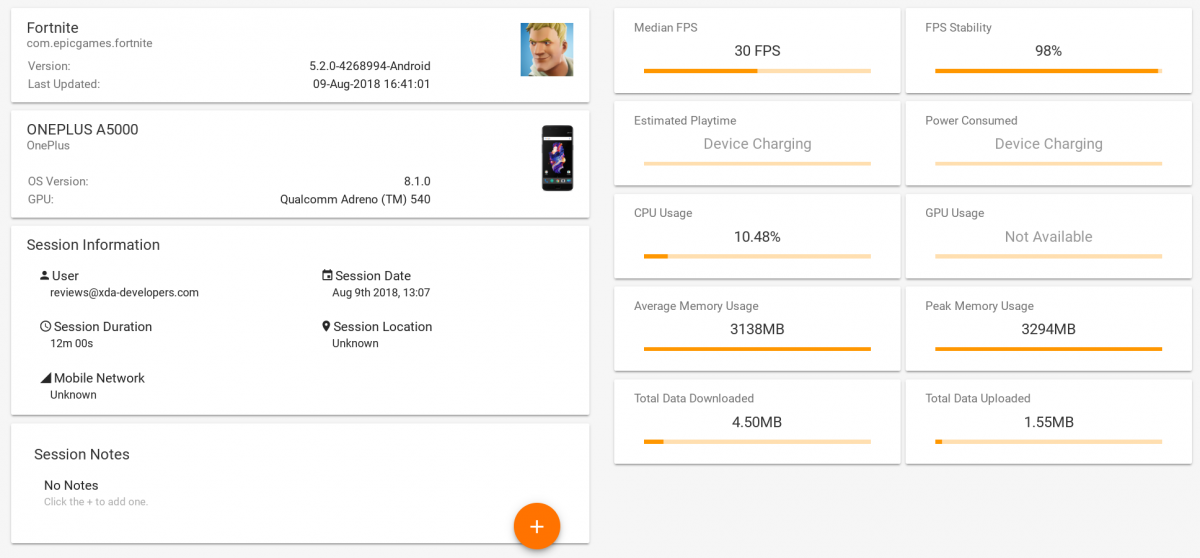
Task: Click the User person icon
Action: tap(44, 275)
